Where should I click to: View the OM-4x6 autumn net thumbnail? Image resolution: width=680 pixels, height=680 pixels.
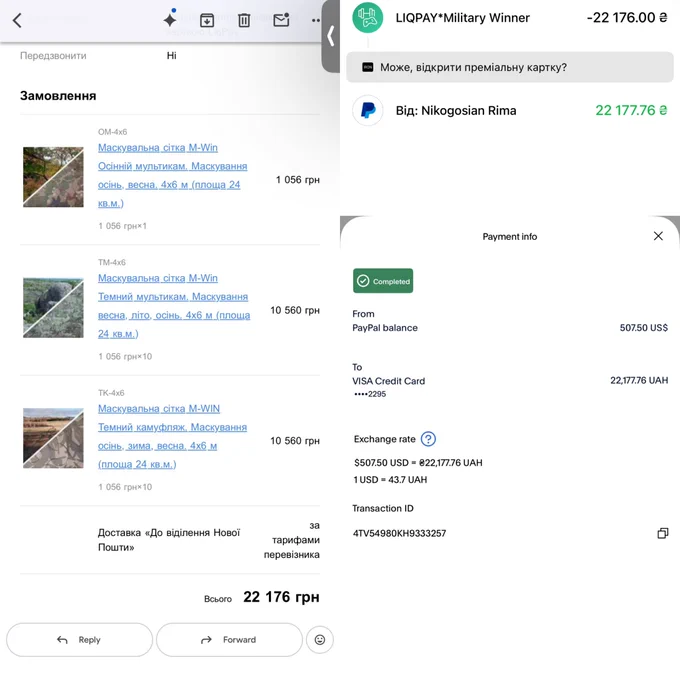(53, 177)
